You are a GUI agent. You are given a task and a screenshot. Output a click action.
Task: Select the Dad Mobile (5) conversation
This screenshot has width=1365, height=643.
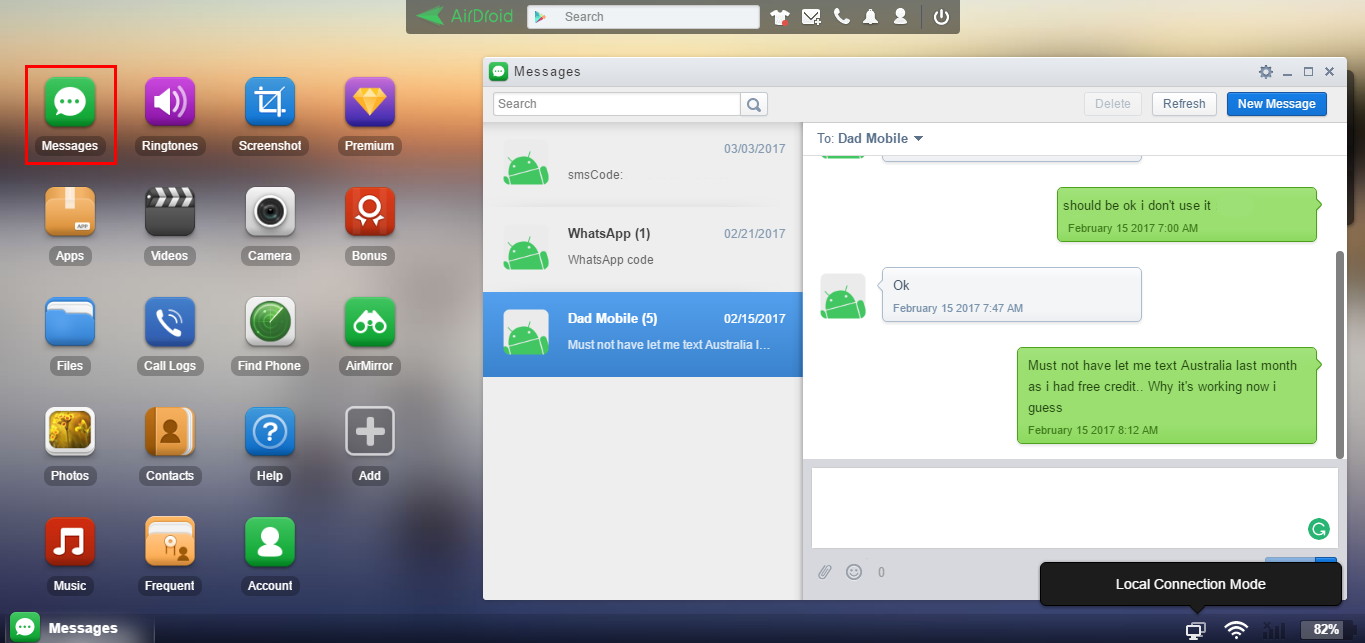643,334
